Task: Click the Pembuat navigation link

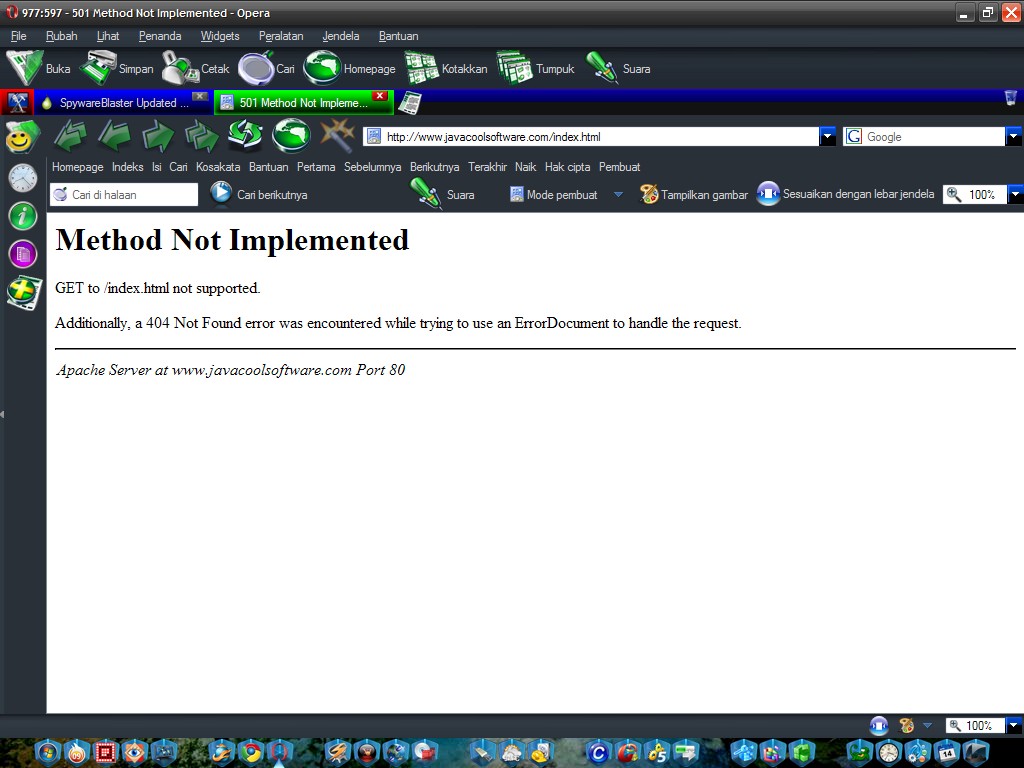Action: [619, 167]
